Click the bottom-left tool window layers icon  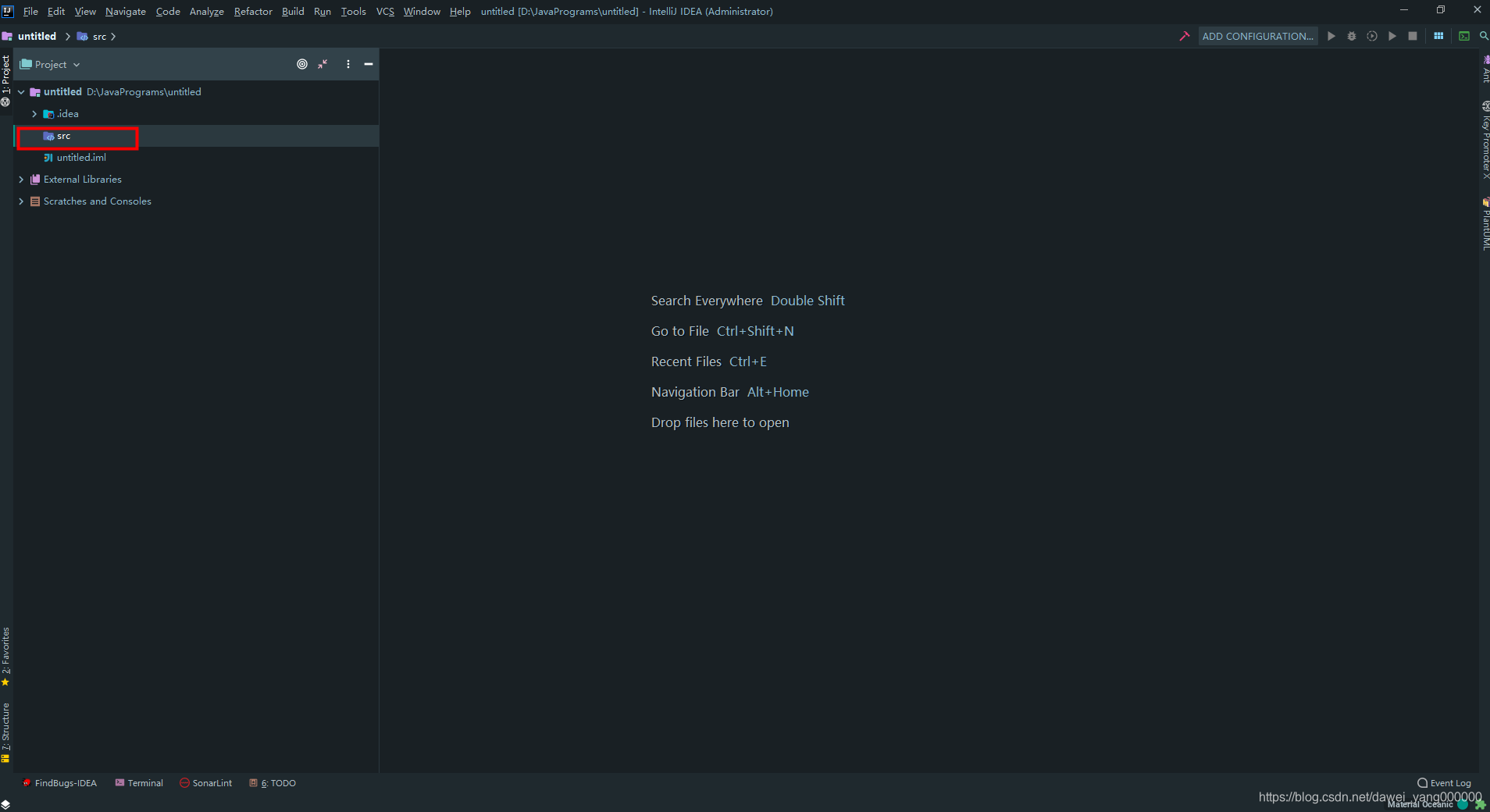5,804
